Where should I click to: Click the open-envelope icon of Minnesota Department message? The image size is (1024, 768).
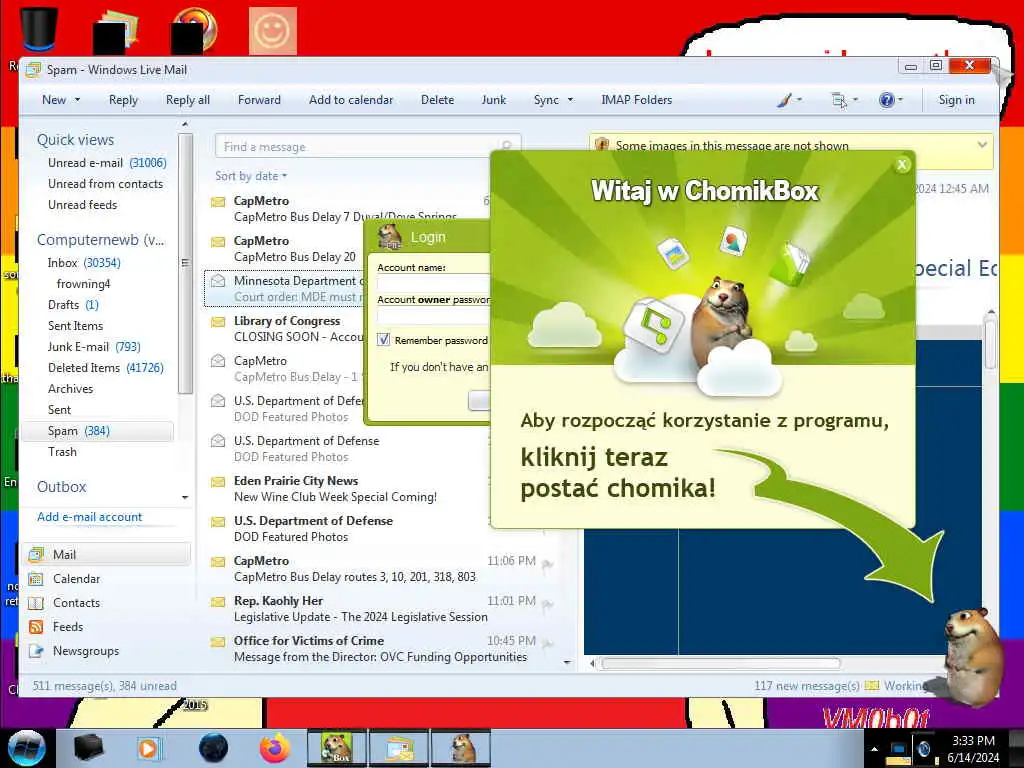(x=218, y=281)
